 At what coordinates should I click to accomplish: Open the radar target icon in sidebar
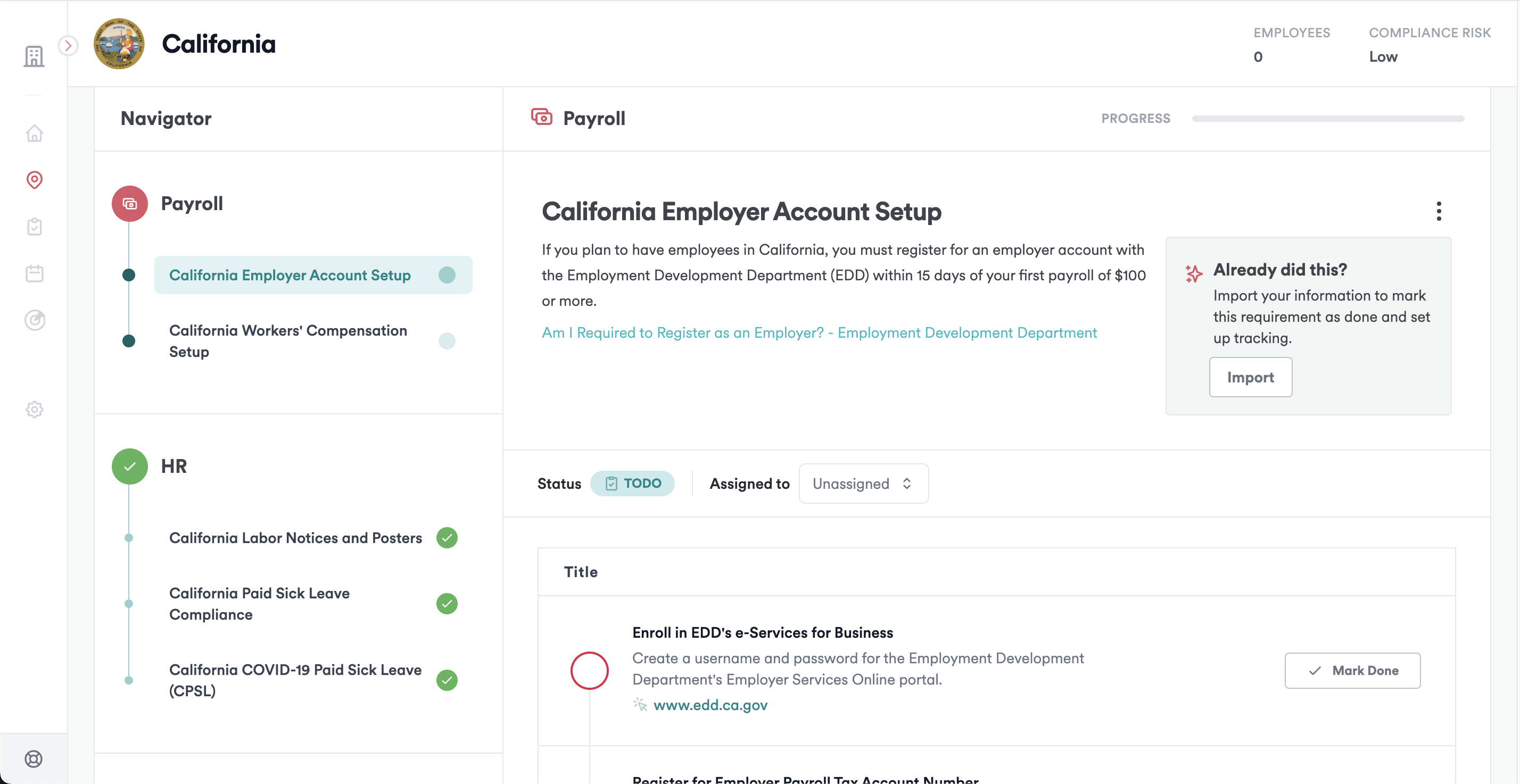(x=34, y=320)
